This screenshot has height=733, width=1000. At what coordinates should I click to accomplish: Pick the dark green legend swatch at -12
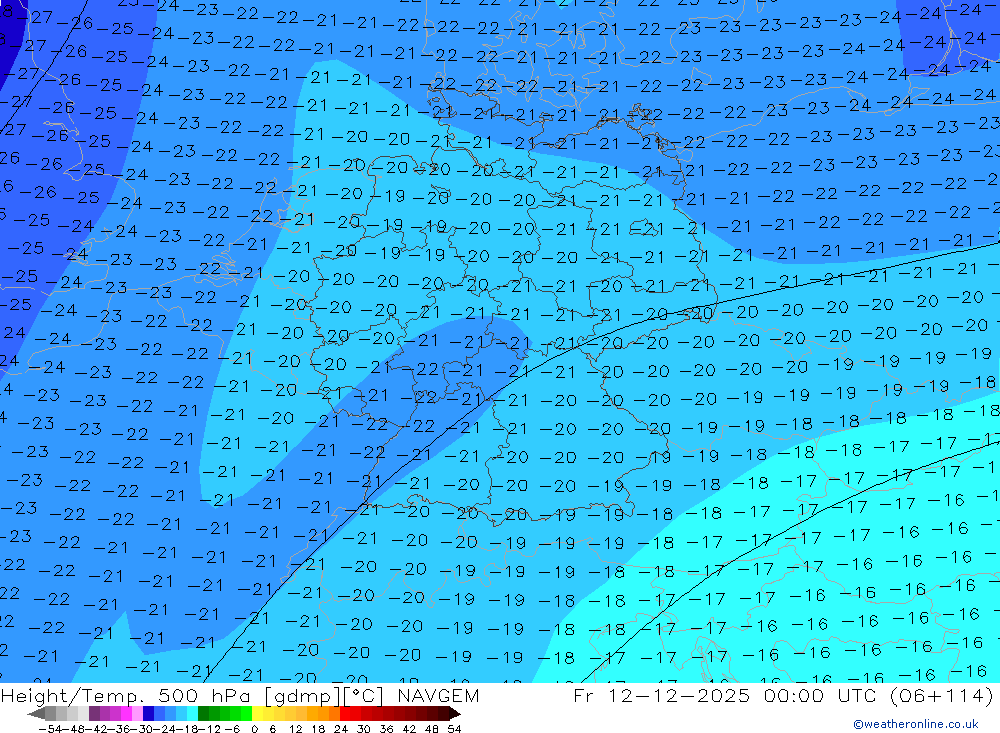203,714
